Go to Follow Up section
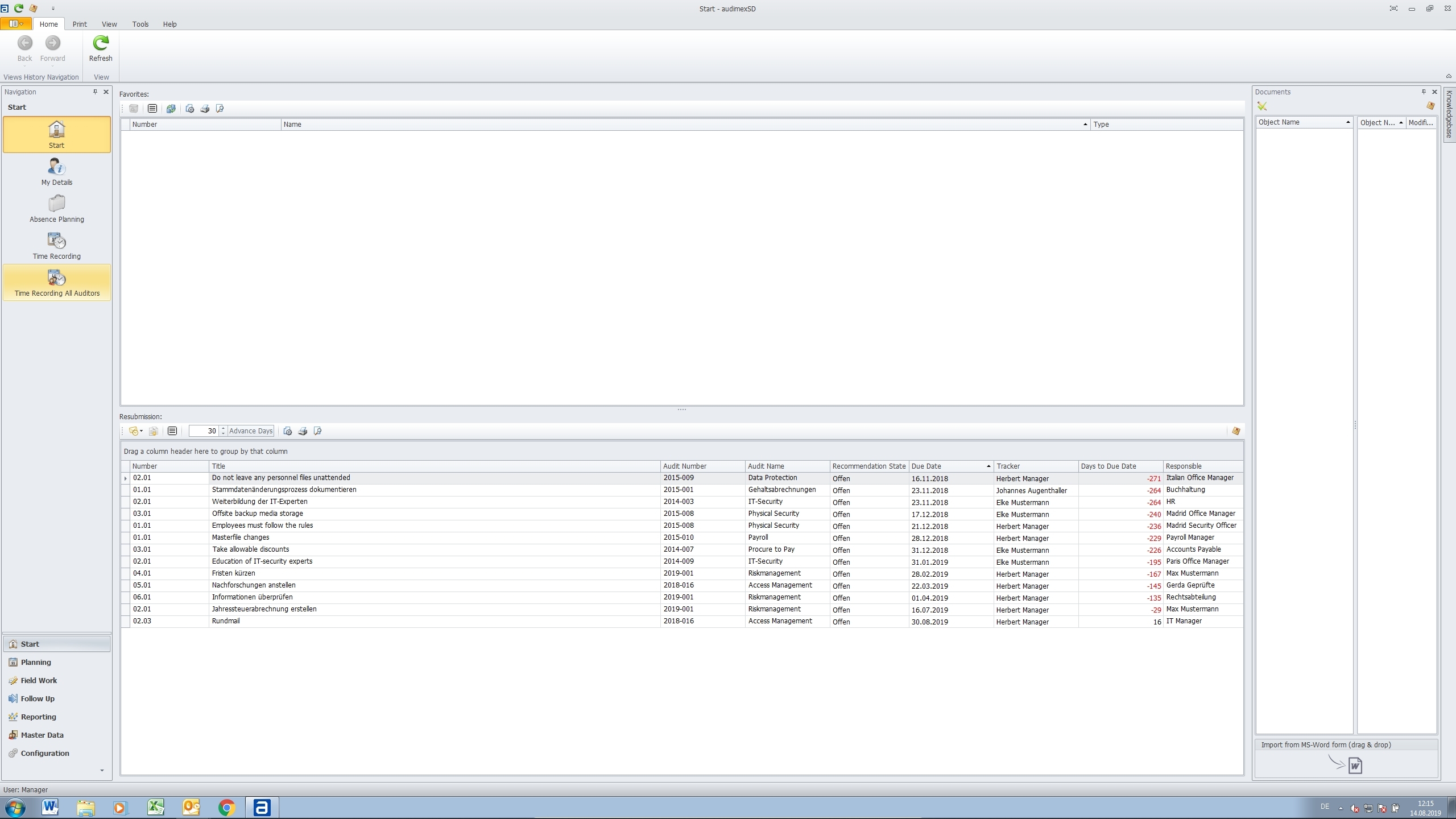Screen dimensions: 1456x819 [x=38, y=698]
